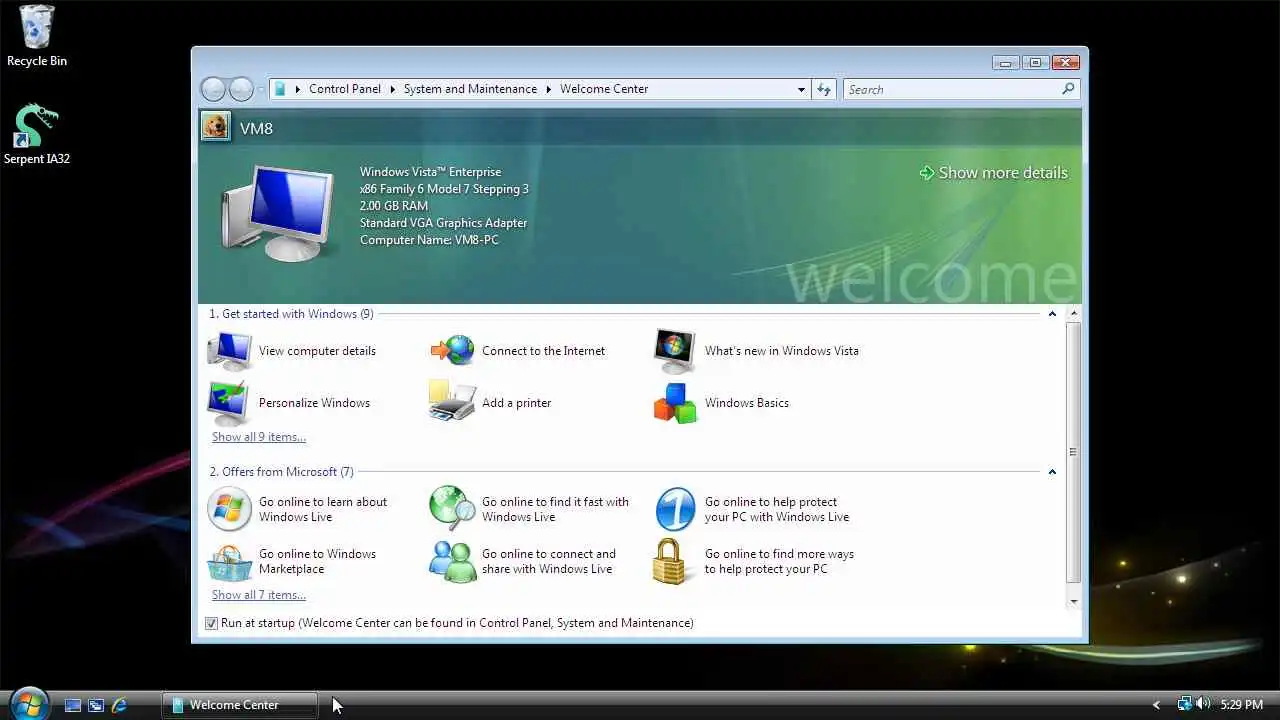Screen dimensions: 1280x720
Task: Click Switch between windows quick launch icon
Action: point(96,705)
